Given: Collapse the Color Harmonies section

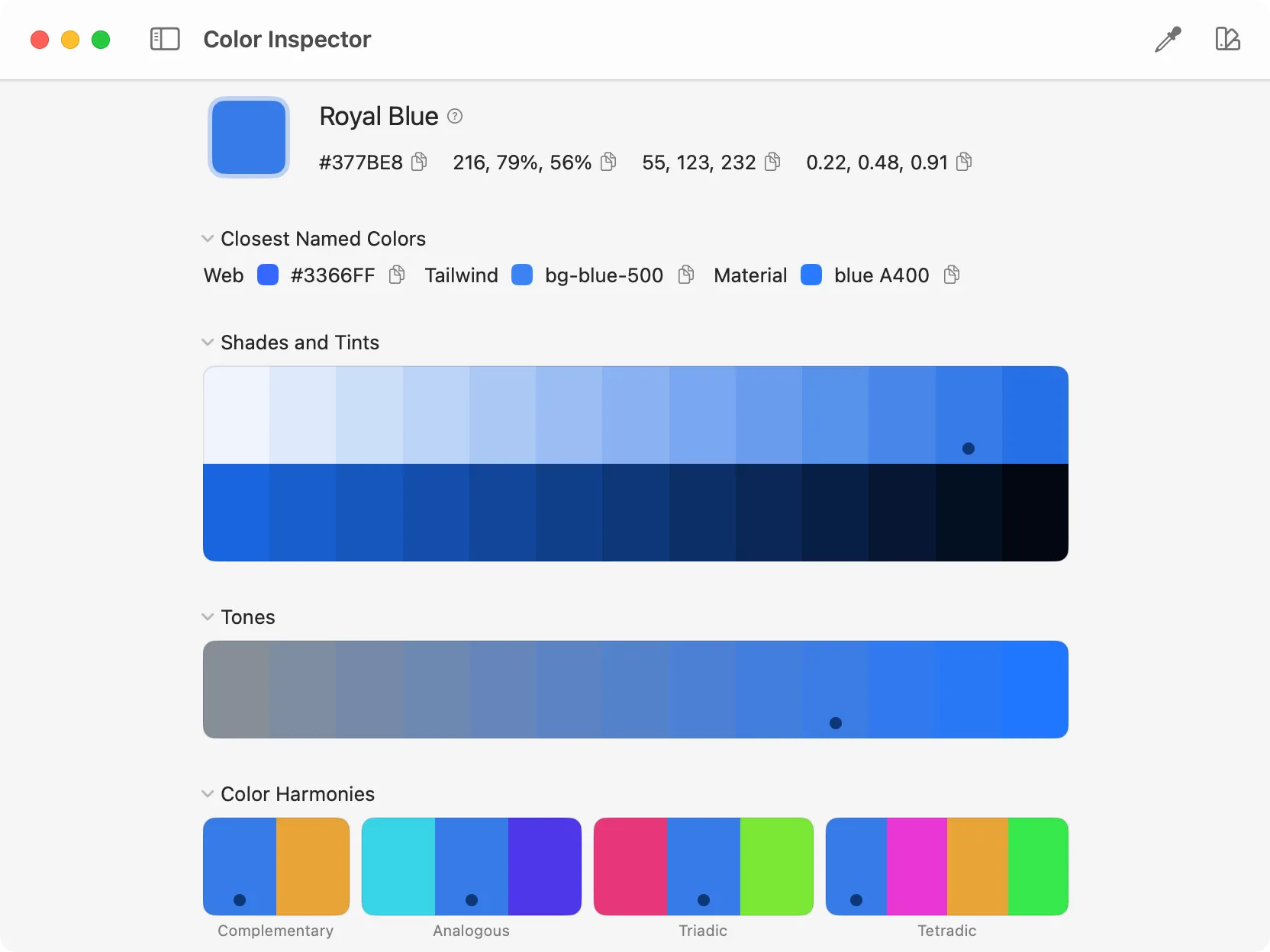Looking at the screenshot, I should point(208,794).
